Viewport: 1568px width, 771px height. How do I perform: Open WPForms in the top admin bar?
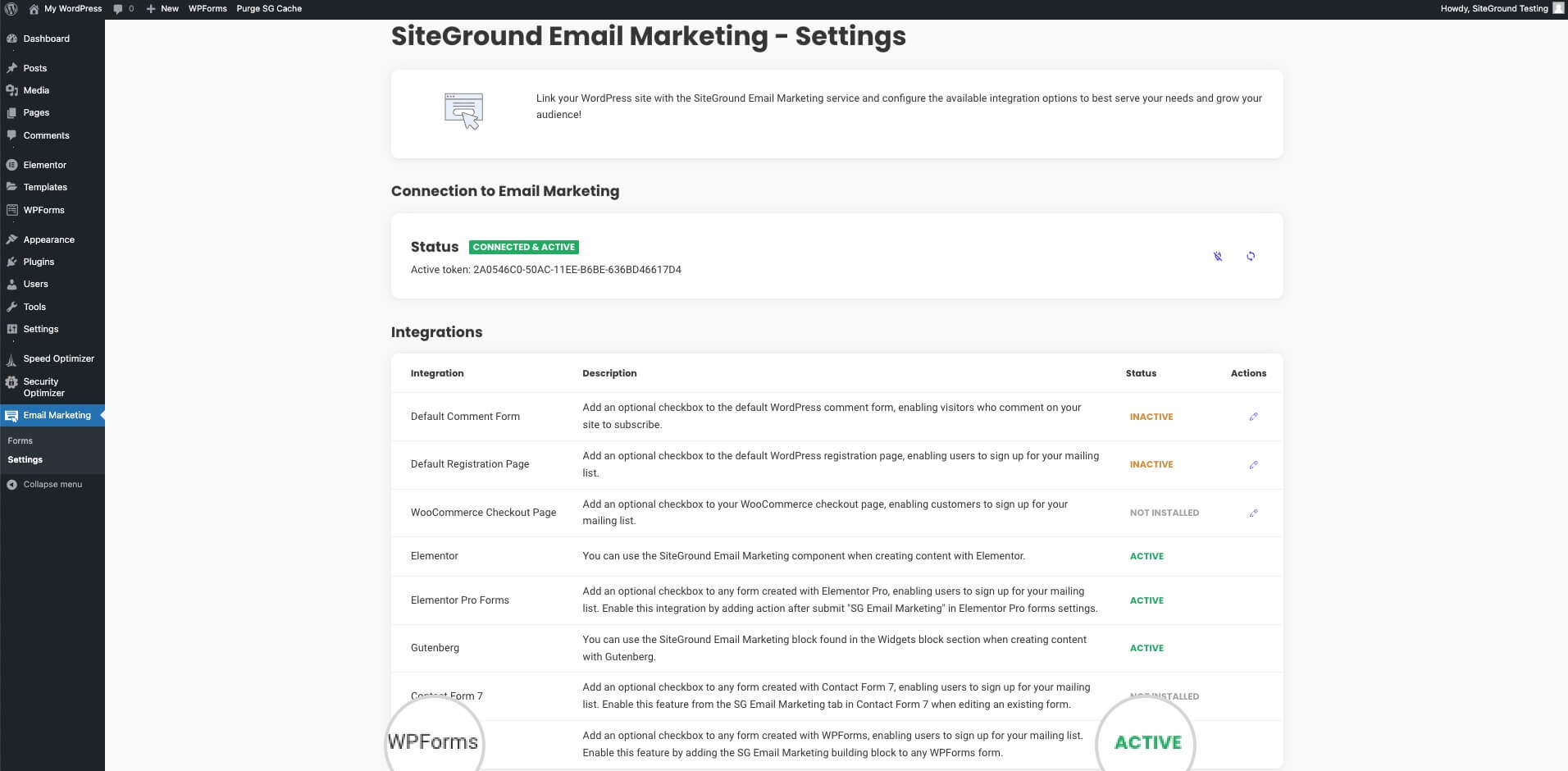coord(207,9)
